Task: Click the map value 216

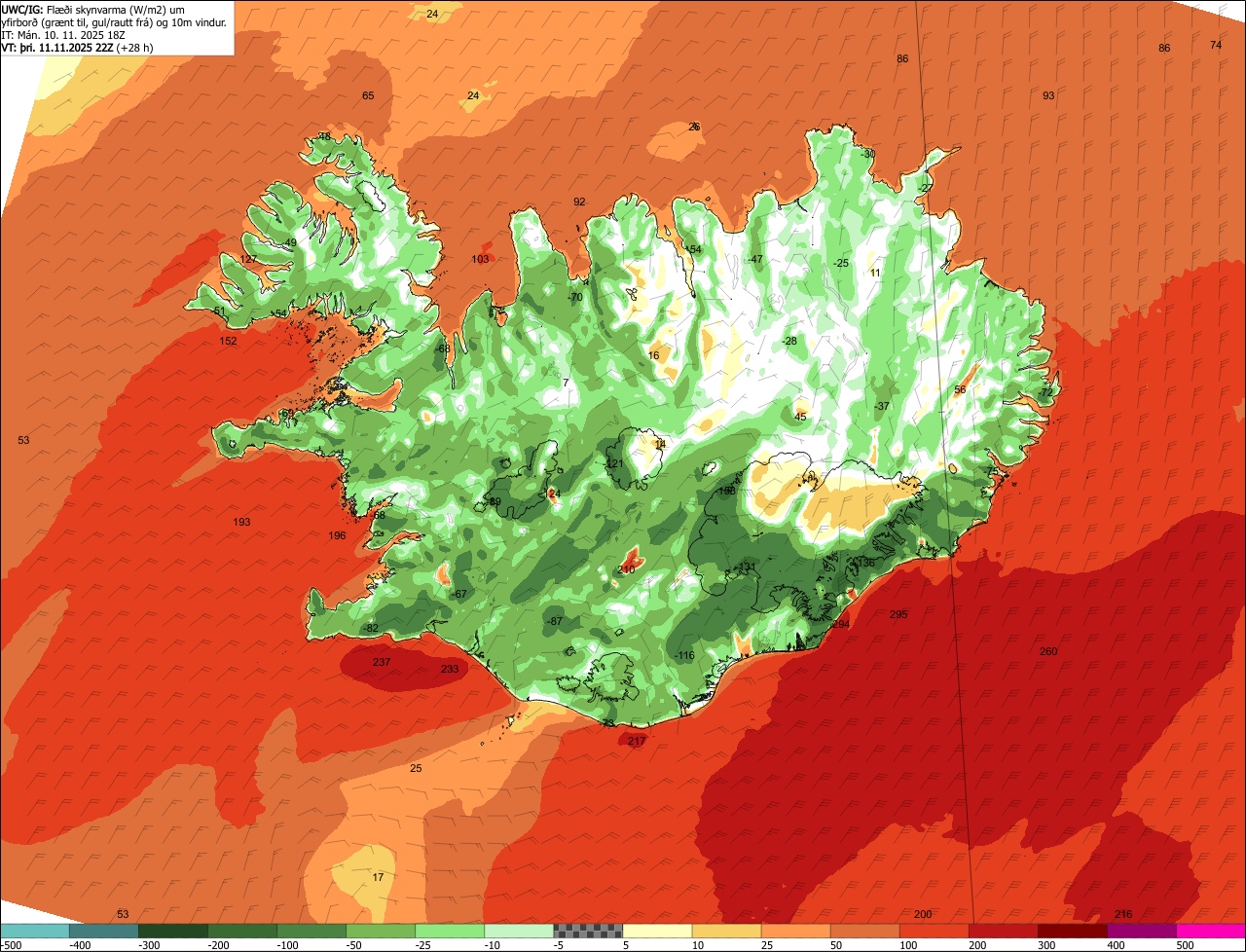Action: click(1123, 914)
